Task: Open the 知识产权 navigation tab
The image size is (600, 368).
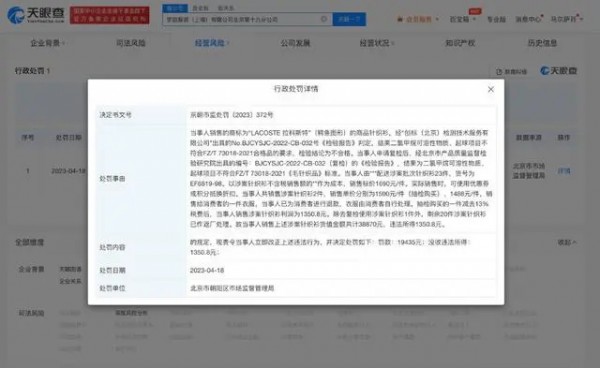Action: click(460, 43)
